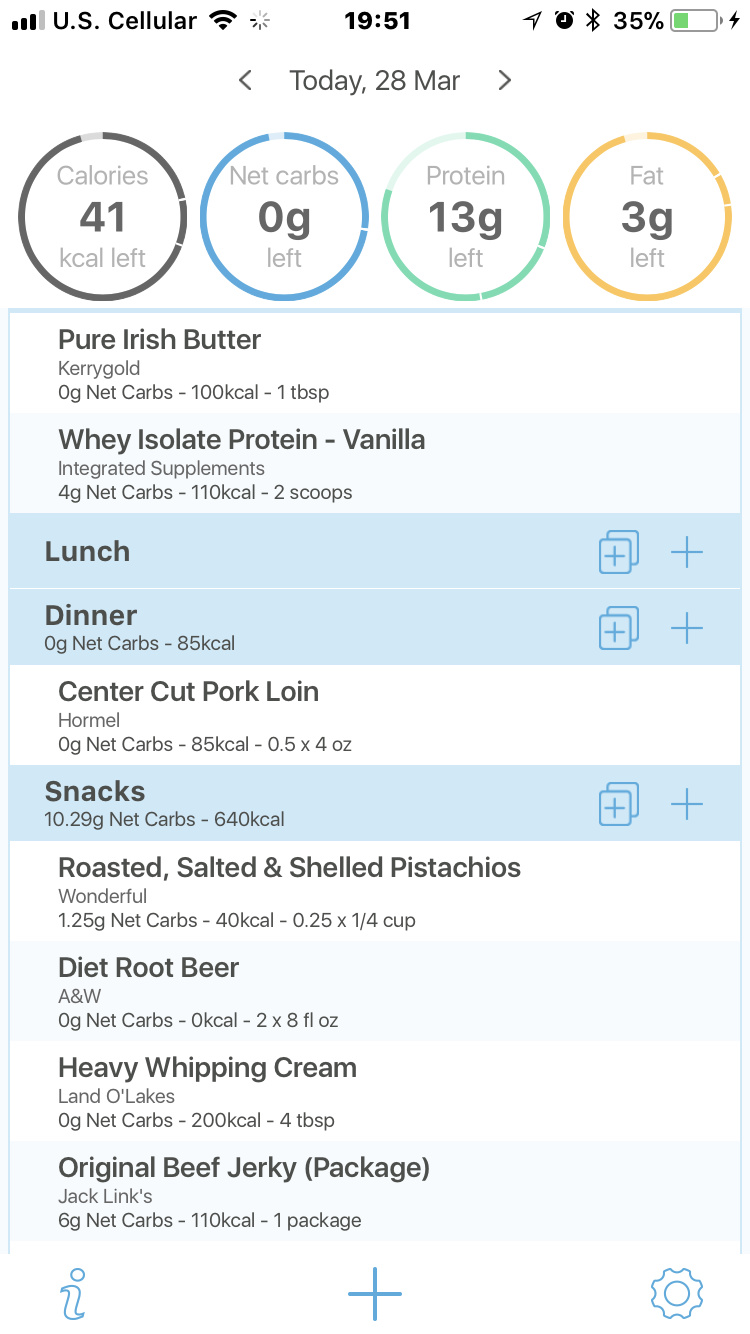
Task: Add food to Dinner with plus icon
Action: (x=687, y=628)
